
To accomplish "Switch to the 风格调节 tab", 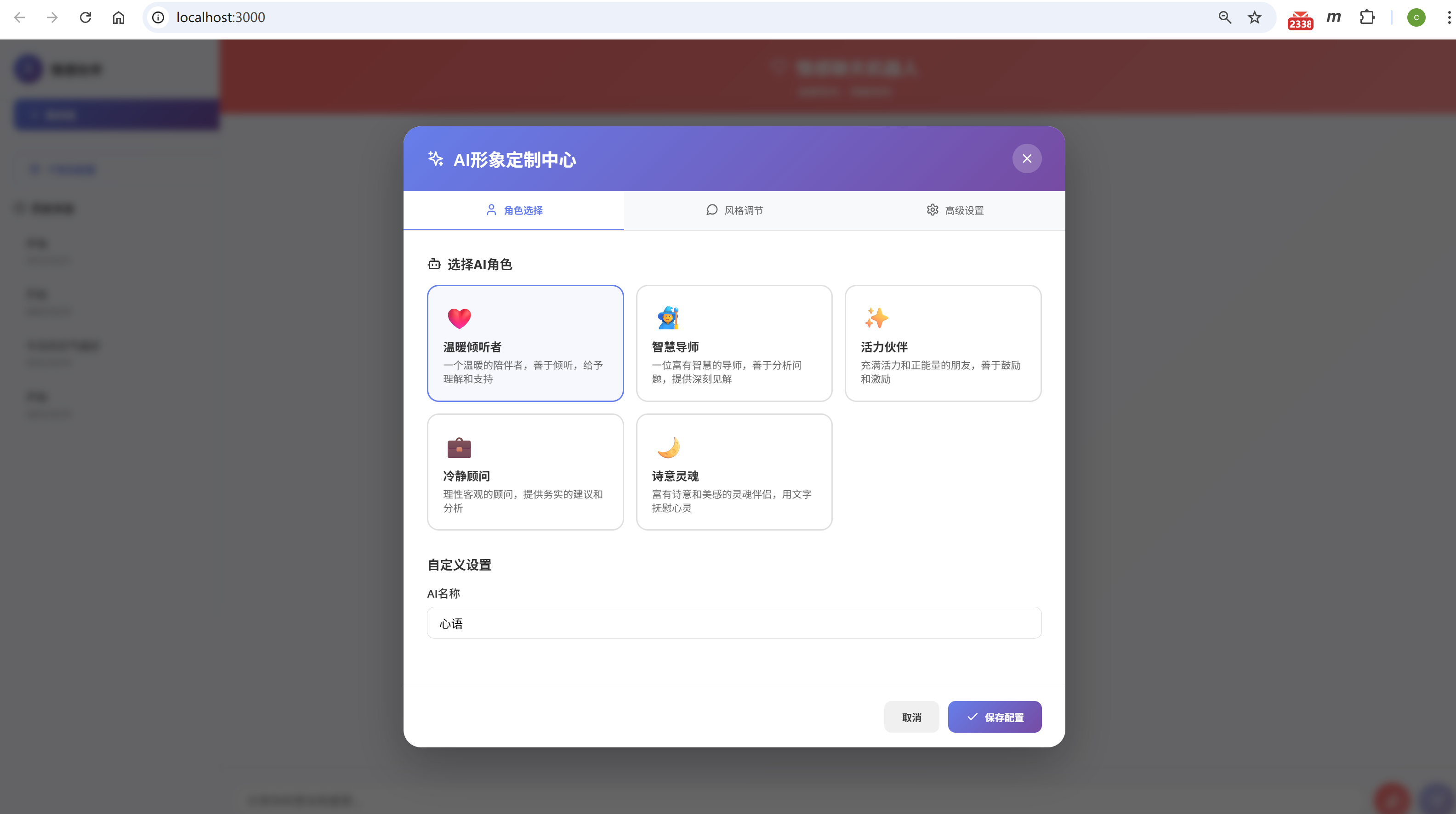I will coord(734,210).
